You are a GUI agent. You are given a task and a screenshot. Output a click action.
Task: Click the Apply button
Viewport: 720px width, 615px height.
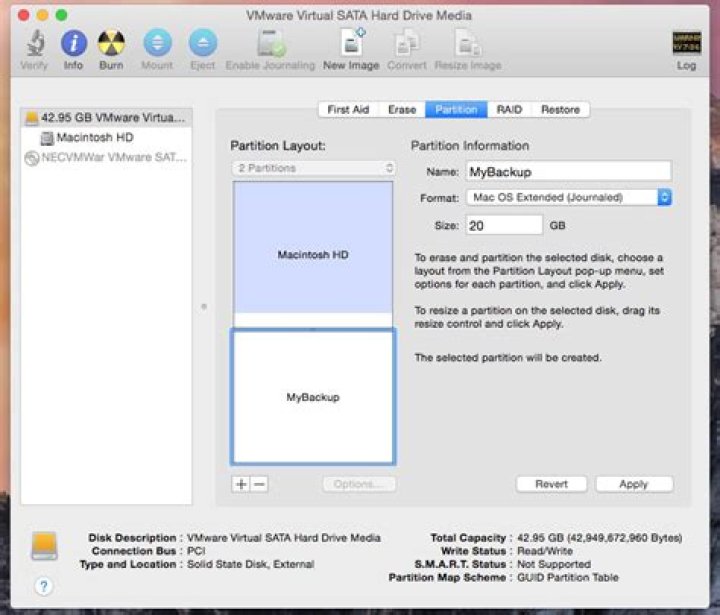pos(634,484)
